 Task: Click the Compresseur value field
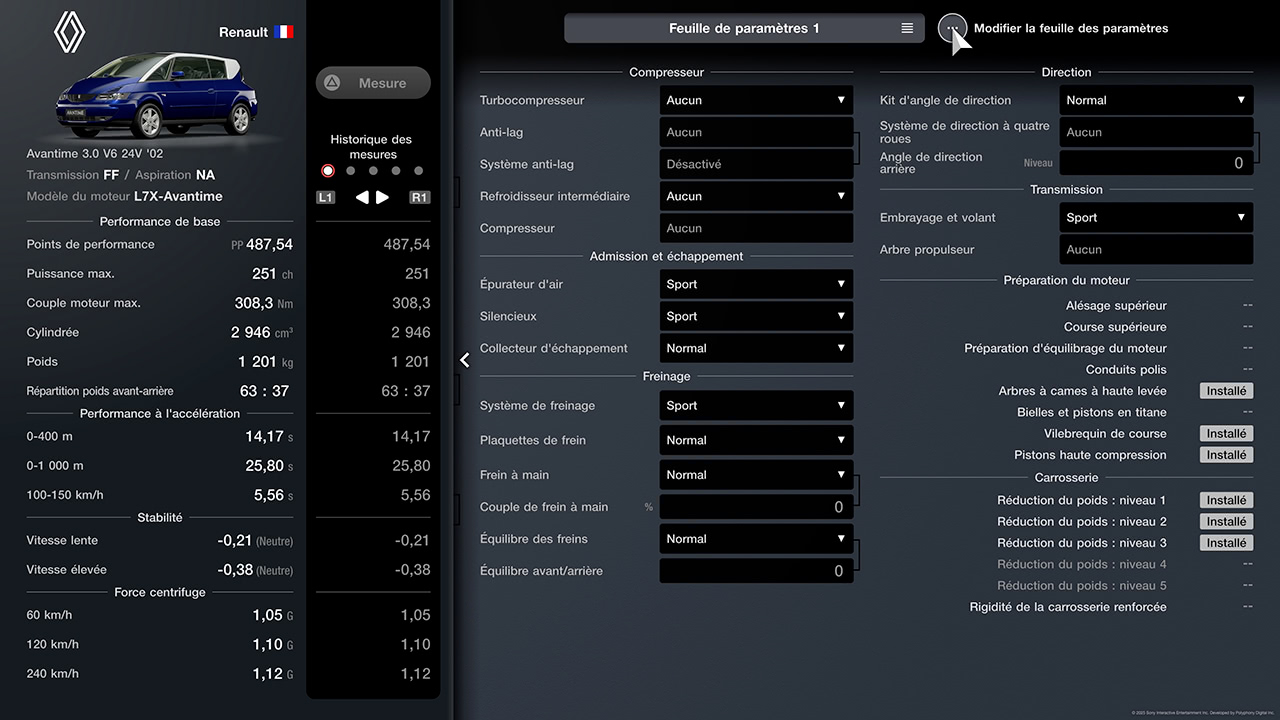[x=757, y=228]
